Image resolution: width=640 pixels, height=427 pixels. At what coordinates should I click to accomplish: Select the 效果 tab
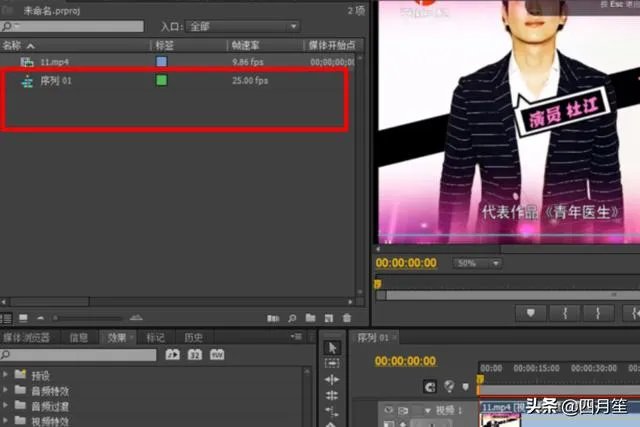(117, 338)
